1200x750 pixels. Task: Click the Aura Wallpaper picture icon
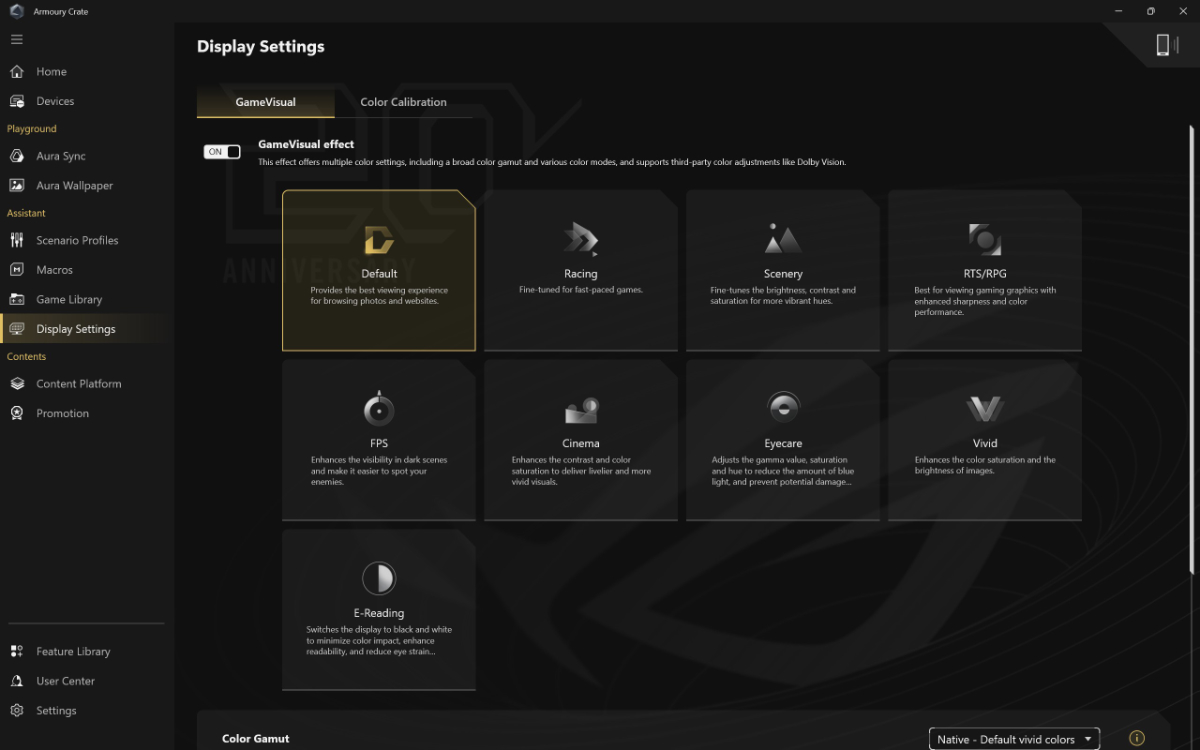pos(16,185)
